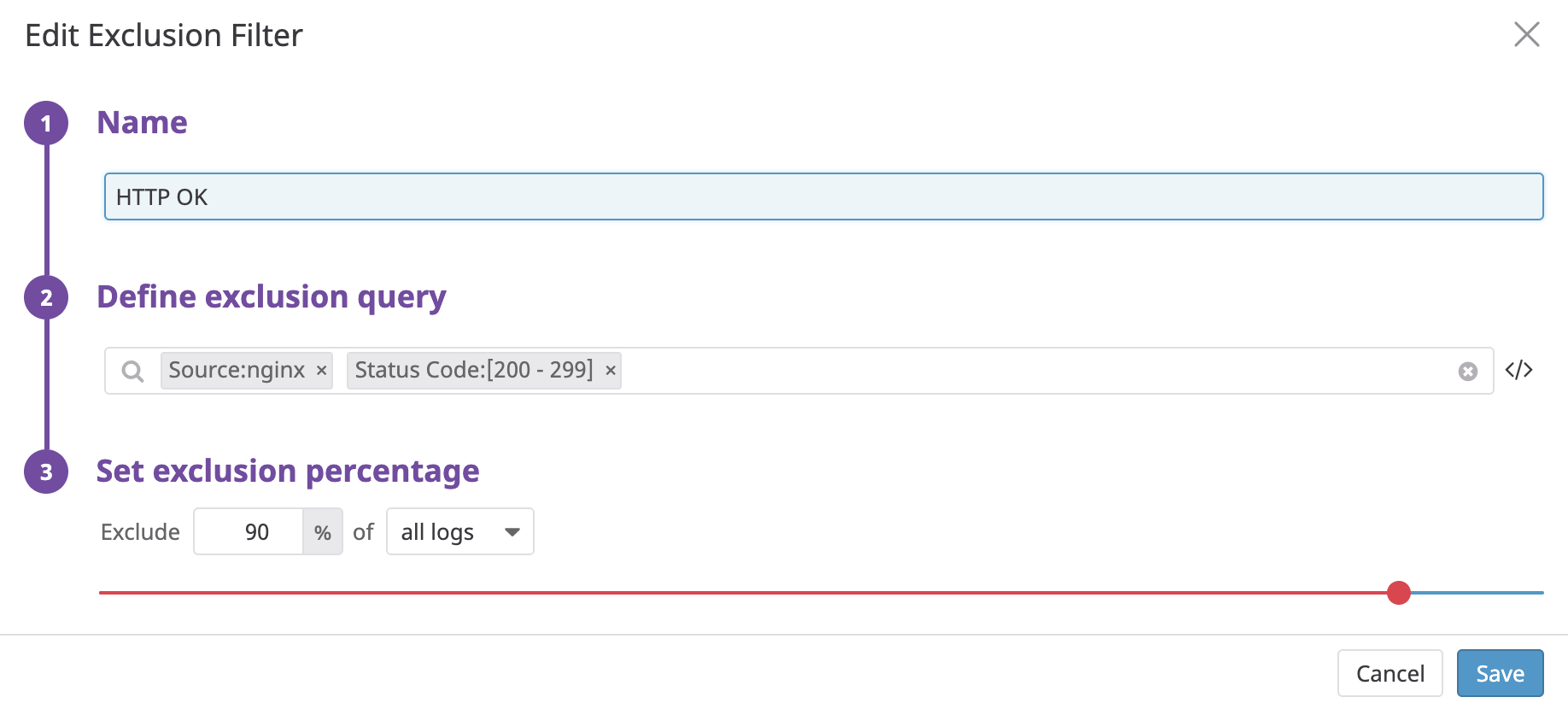
Task: Clear the entire exclusion query
Action: [x=1467, y=371]
